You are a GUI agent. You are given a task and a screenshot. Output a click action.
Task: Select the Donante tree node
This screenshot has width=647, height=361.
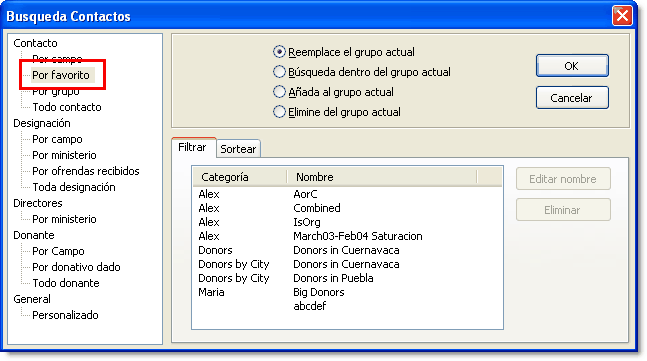pos(34,235)
